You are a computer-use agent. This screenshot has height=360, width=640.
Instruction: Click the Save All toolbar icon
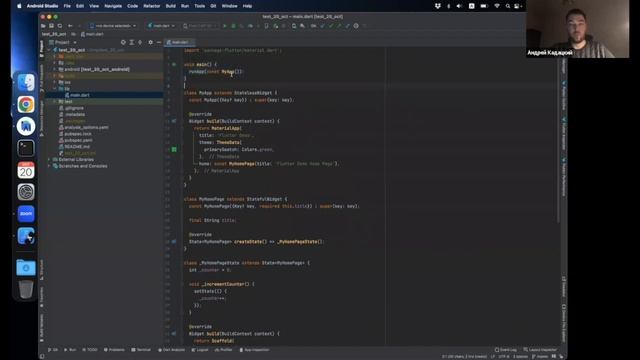click(51, 26)
